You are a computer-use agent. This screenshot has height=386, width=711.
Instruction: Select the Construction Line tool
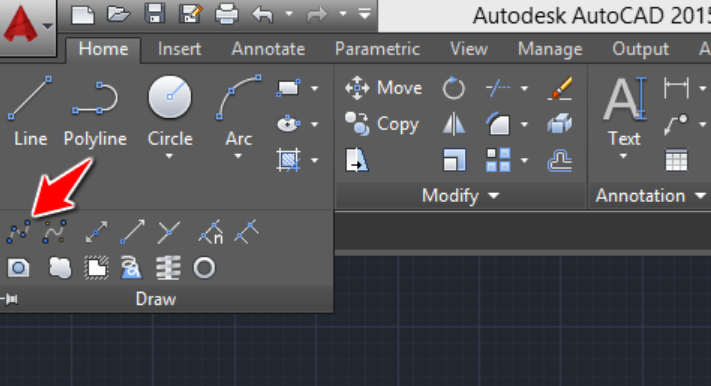coord(97,232)
